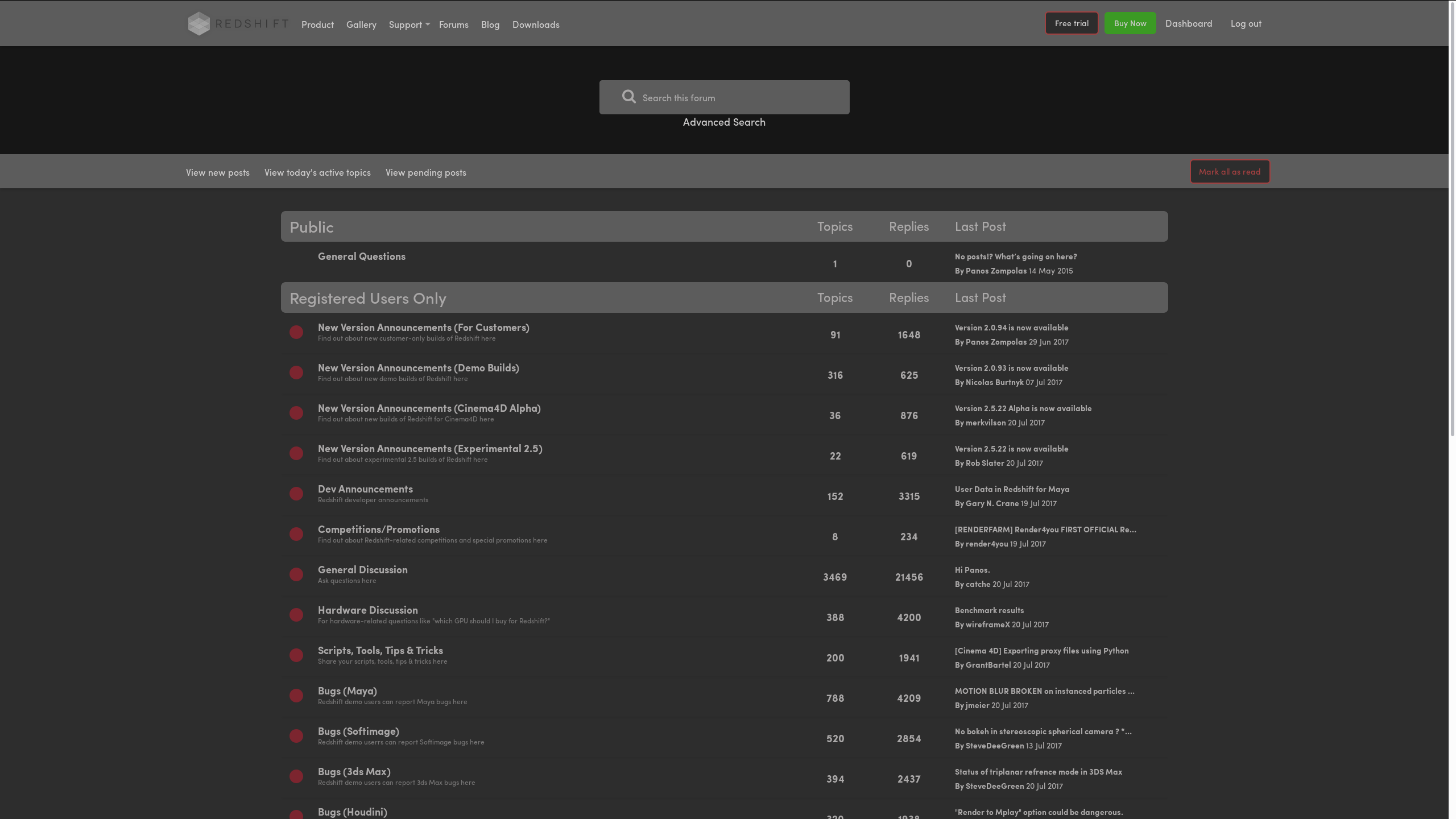Image resolution: width=1456 pixels, height=819 pixels.
Task: Open the Bugs (Maya) forum
Action: point(348,691)
